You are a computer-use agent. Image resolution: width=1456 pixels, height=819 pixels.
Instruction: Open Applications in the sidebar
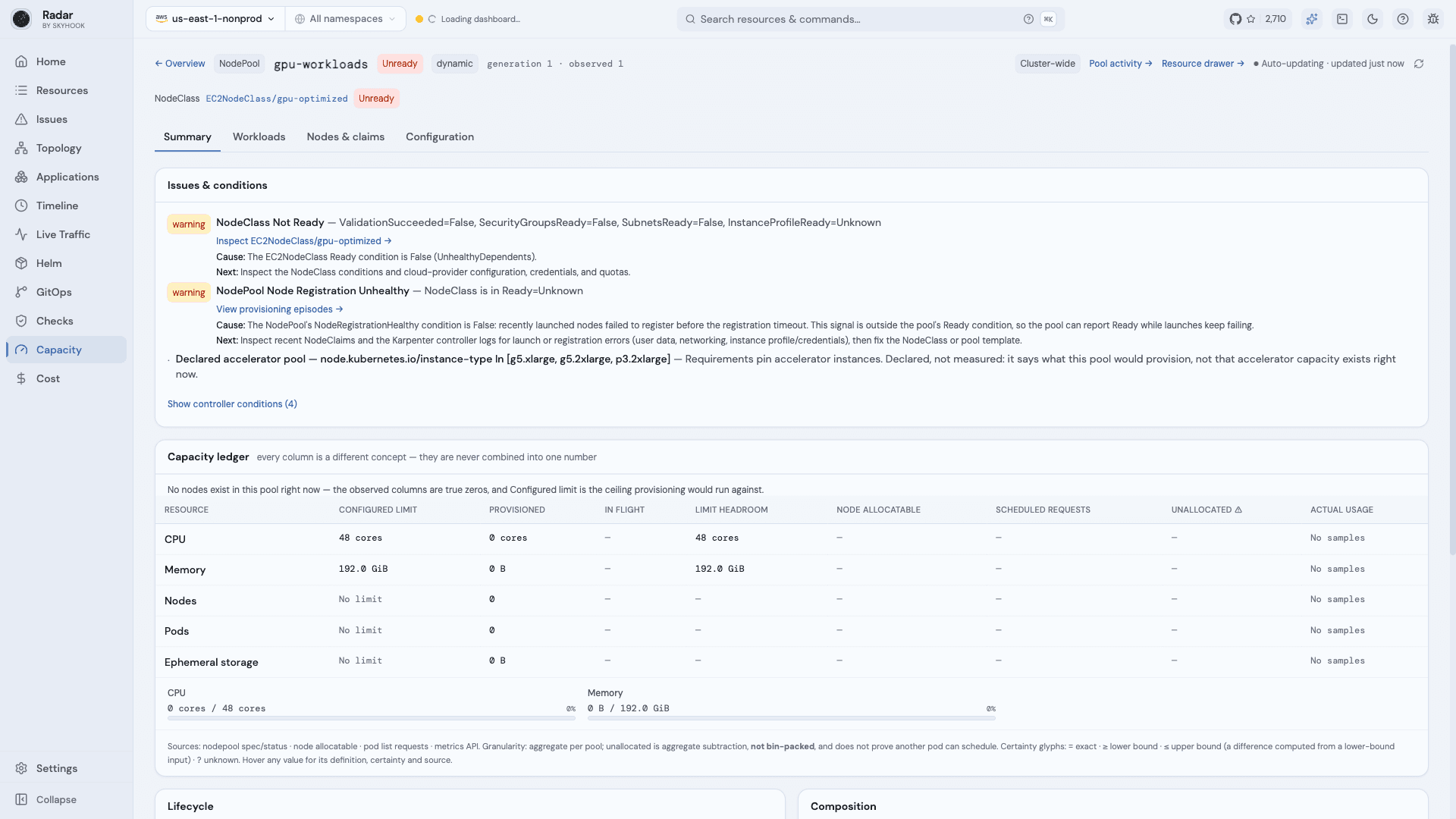pyautogui.click(x=66, y=177)
